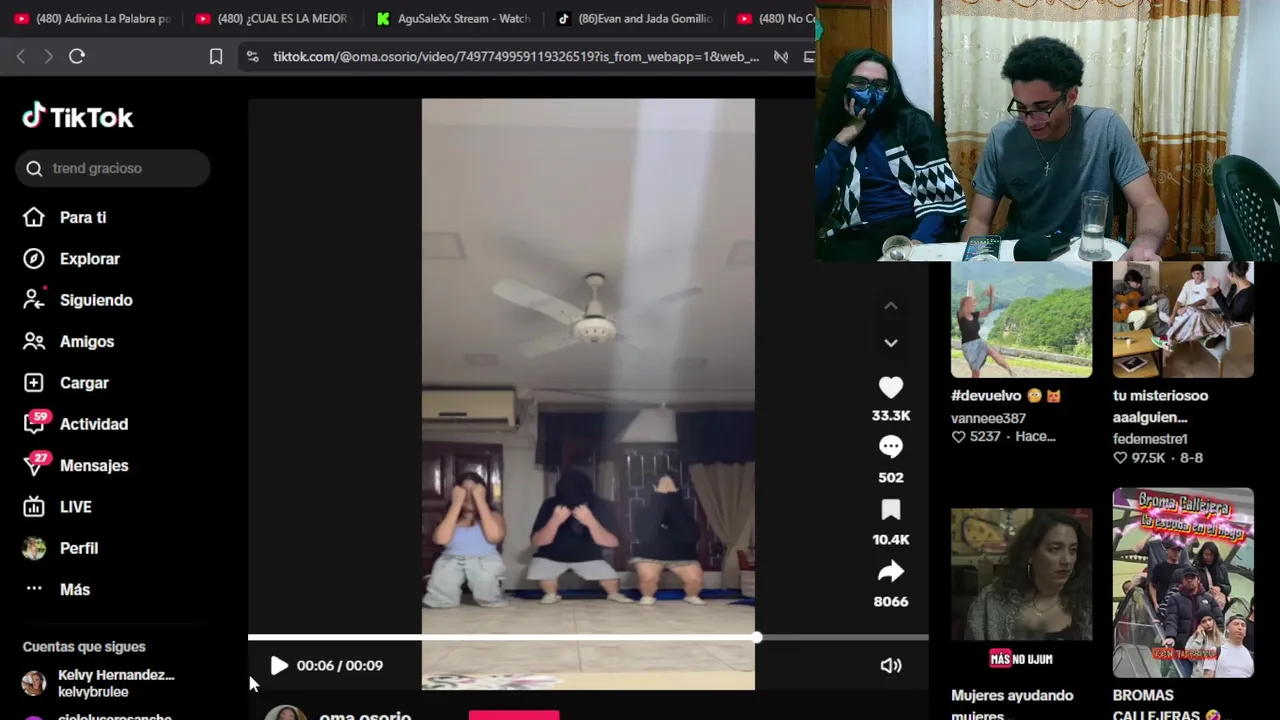Mute the video with the speaker icon
Image resolution: width=1280 pixels, height=720 pixels.
[890, 665]
